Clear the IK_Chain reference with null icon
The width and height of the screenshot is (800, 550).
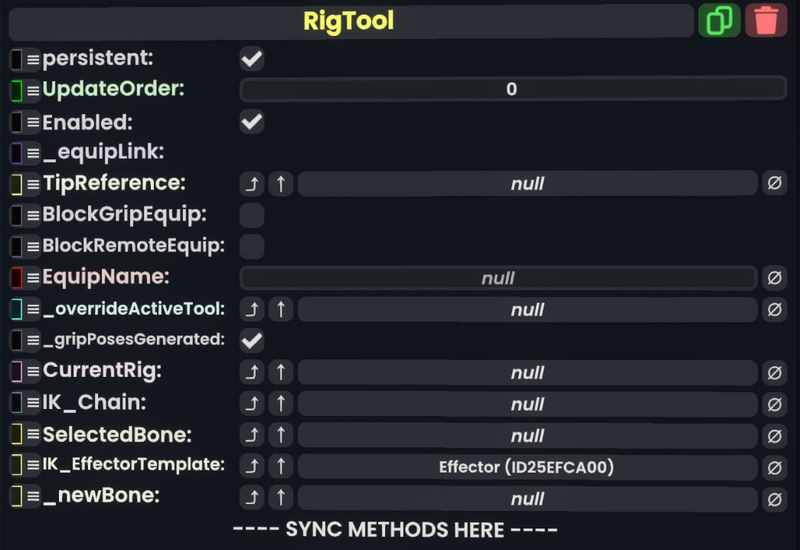tap(774, 404)
